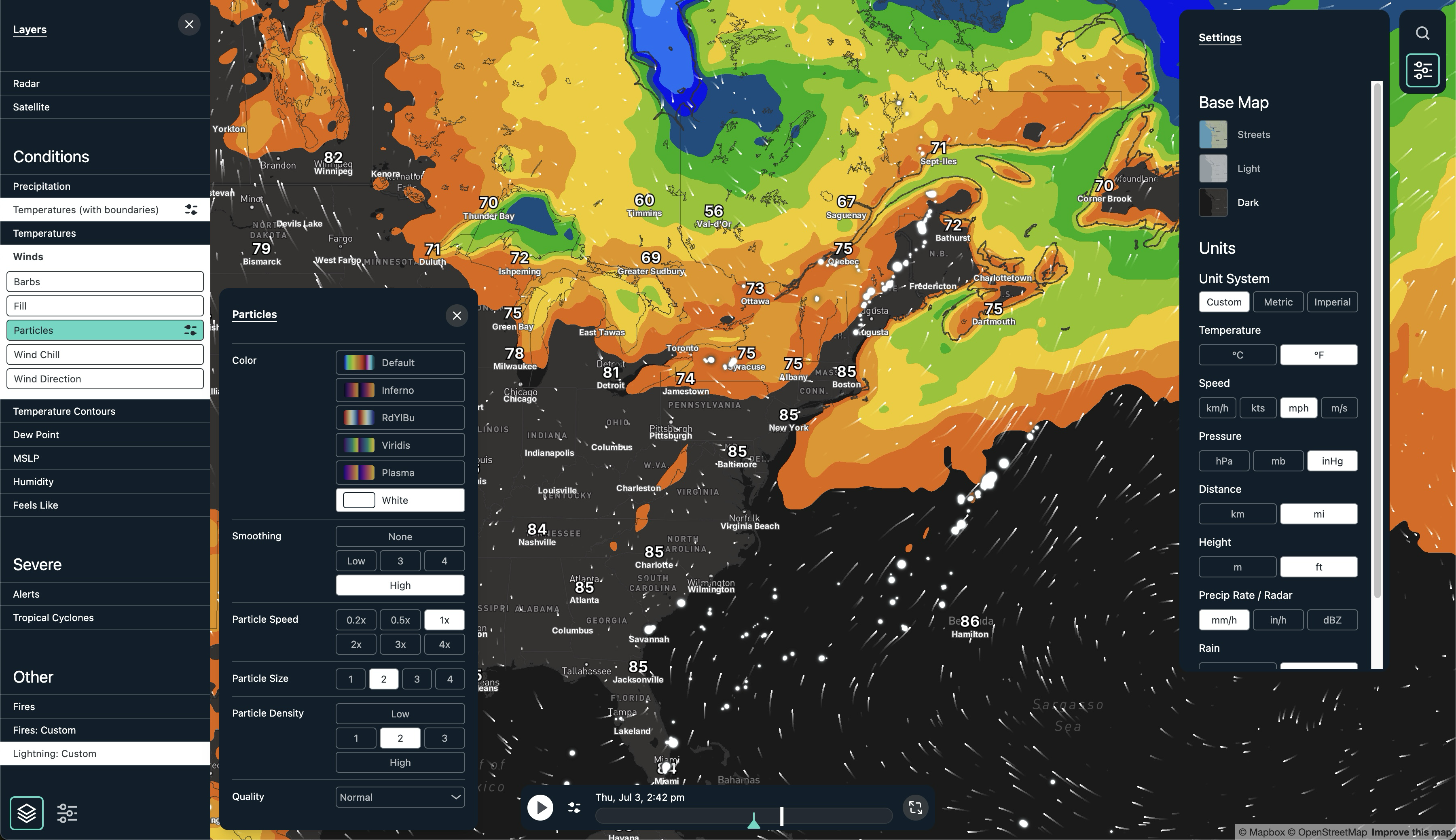Click the search magnifier icon
The height and width of the screenshot is (840, 1456).
click(x=1422, y=34)
